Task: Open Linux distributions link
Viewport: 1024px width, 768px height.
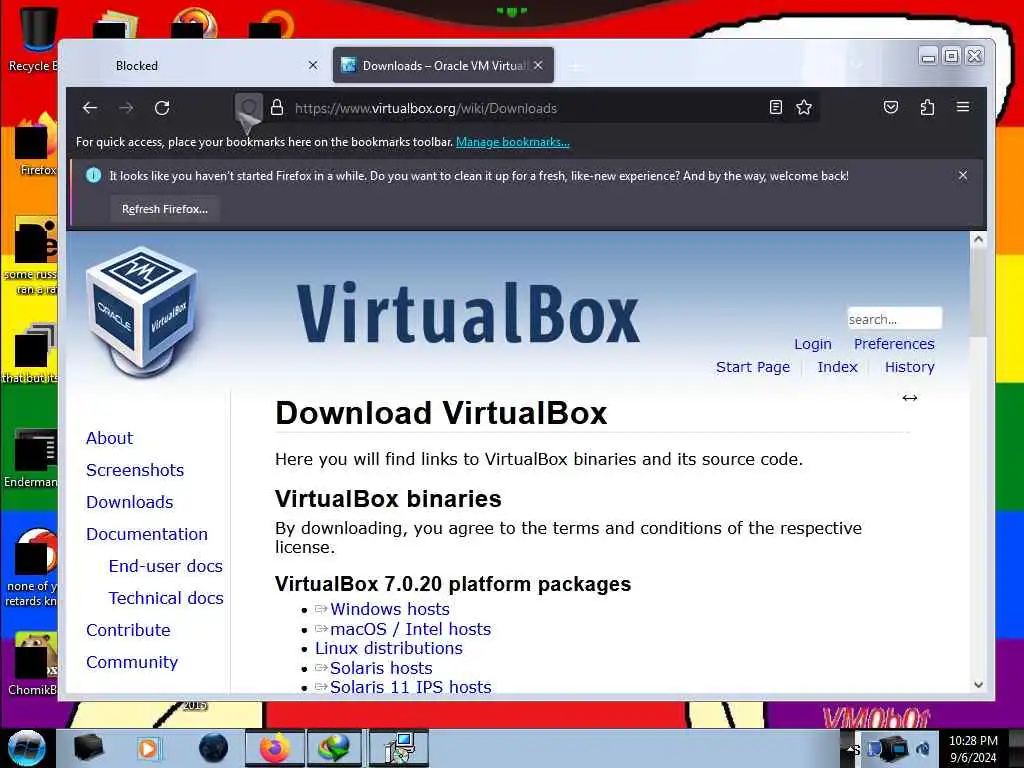Action: pyautogui.click(x=389, y=648)
